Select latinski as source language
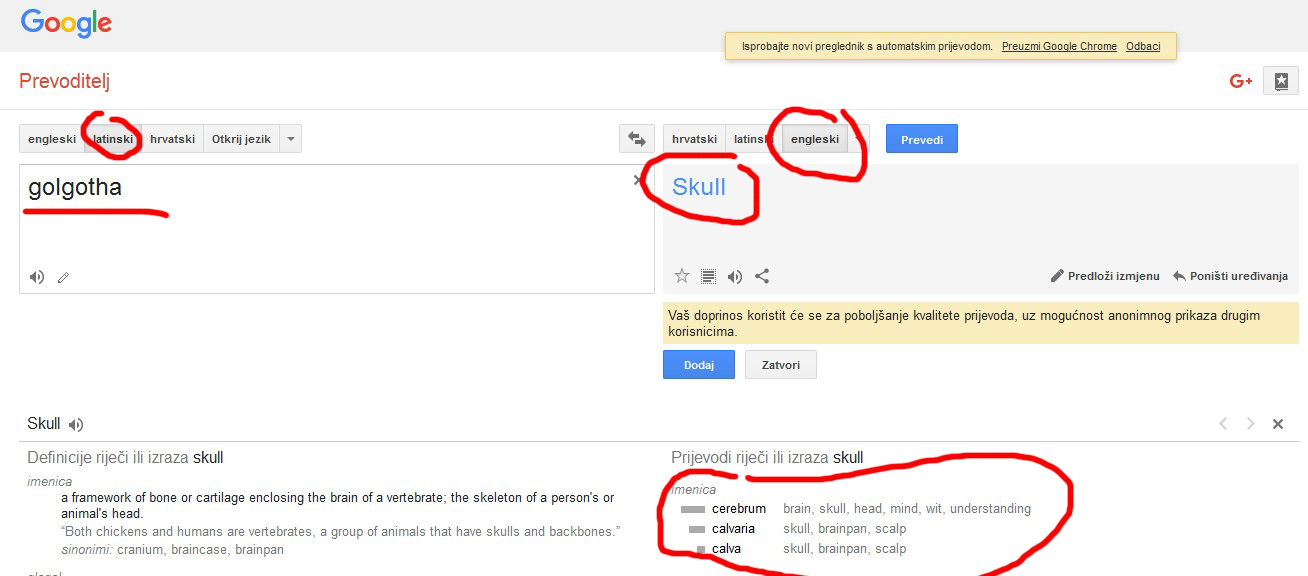This screenshot has height=576, width=1308. [112, 139]
